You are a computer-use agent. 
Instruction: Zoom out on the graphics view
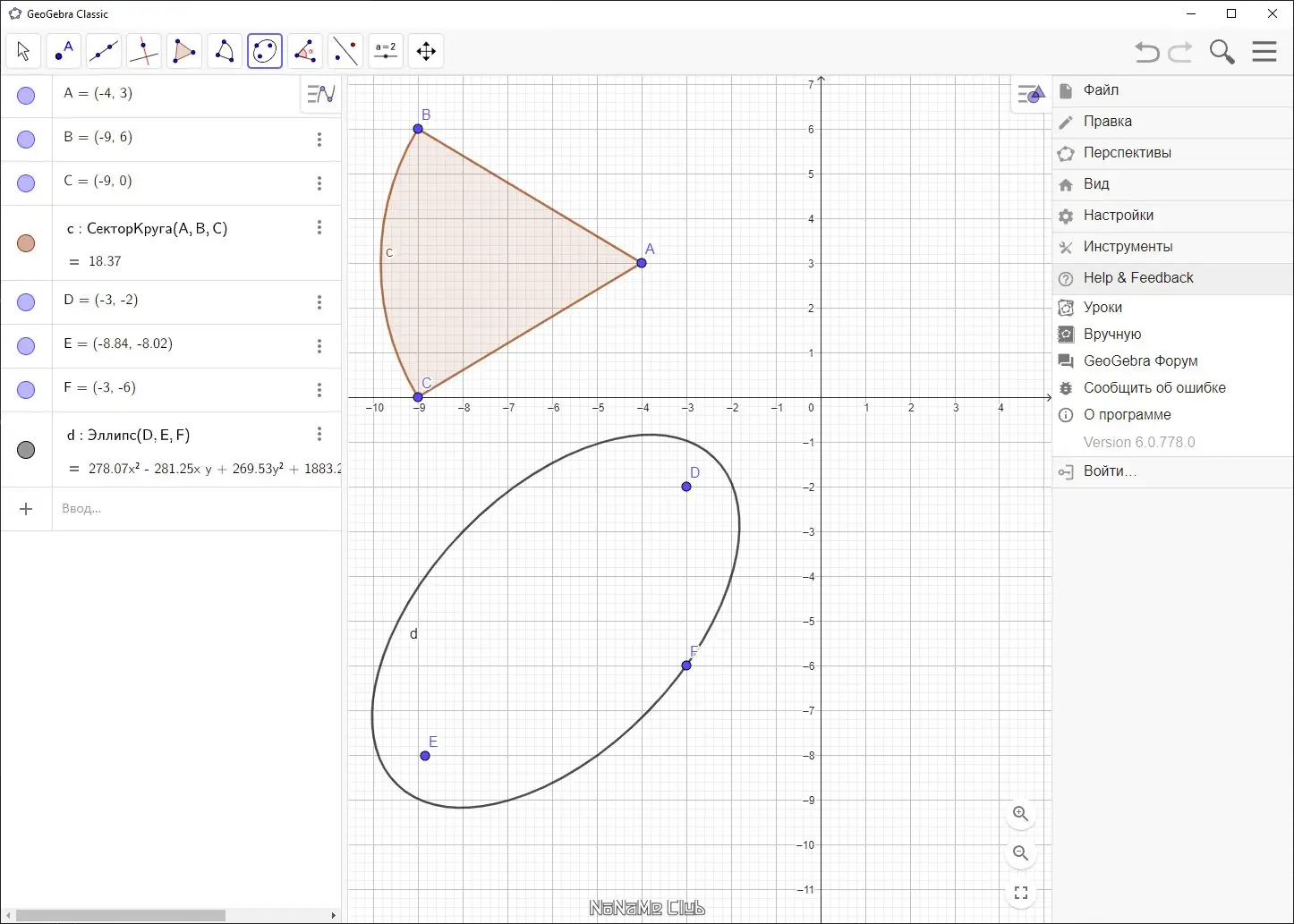tap(1021, 853)
